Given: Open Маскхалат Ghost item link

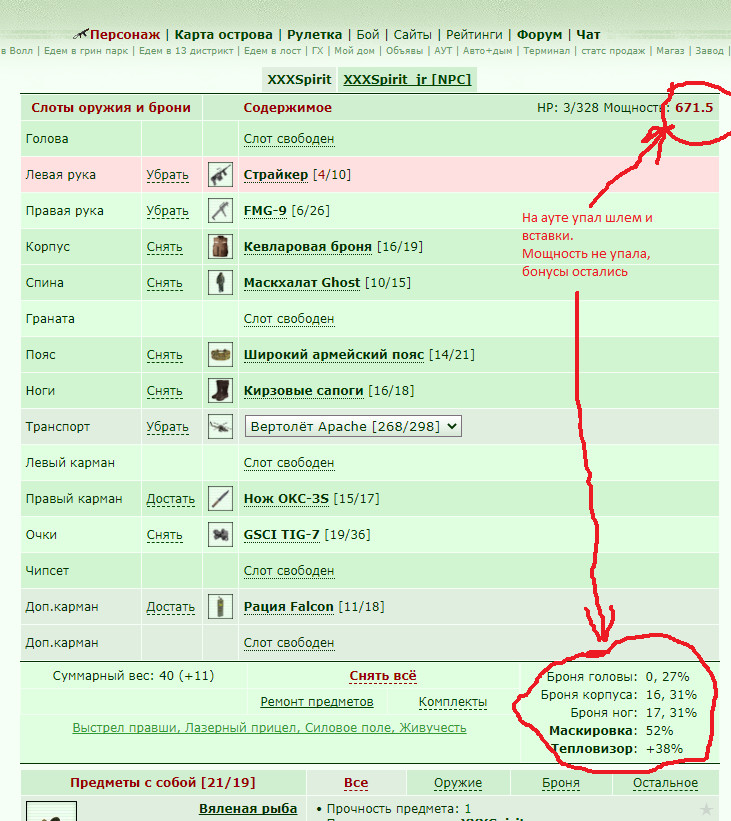Looking at the screenshot, I should (302, 283).
